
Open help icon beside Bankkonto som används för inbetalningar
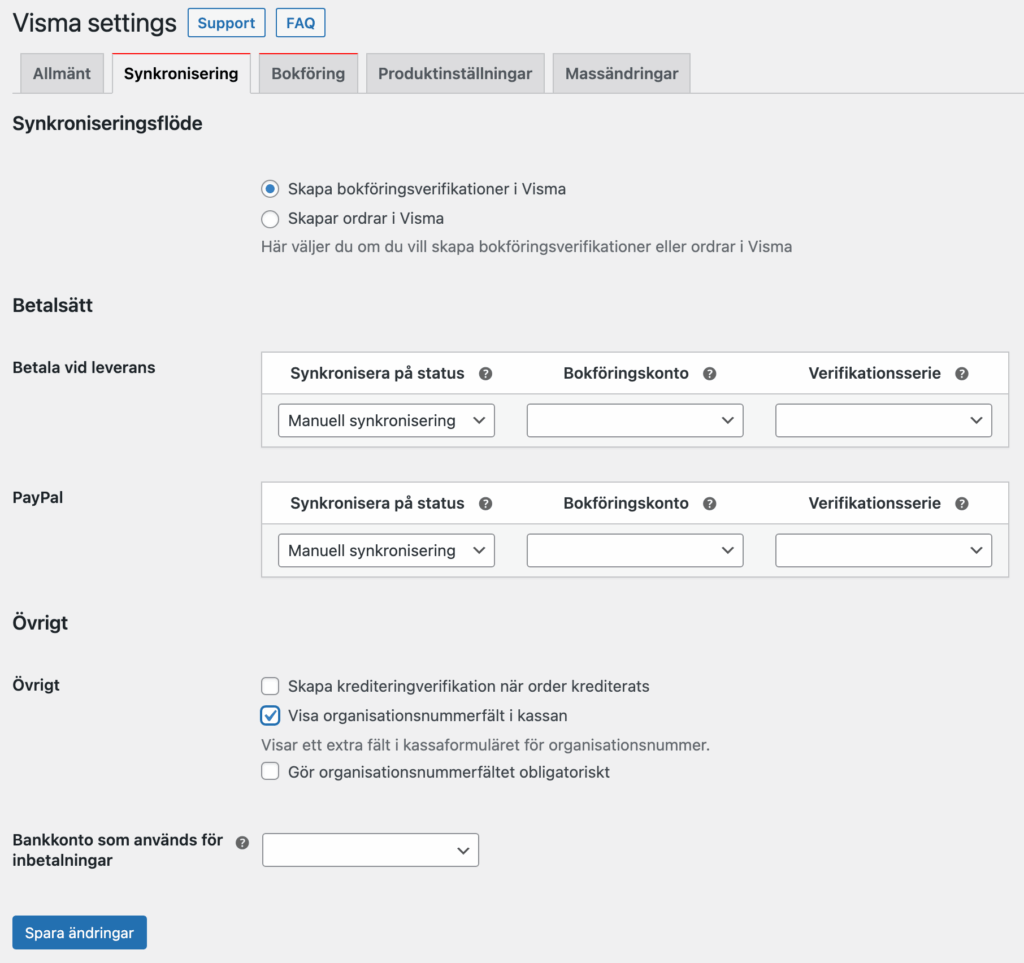tap(241, 842)
